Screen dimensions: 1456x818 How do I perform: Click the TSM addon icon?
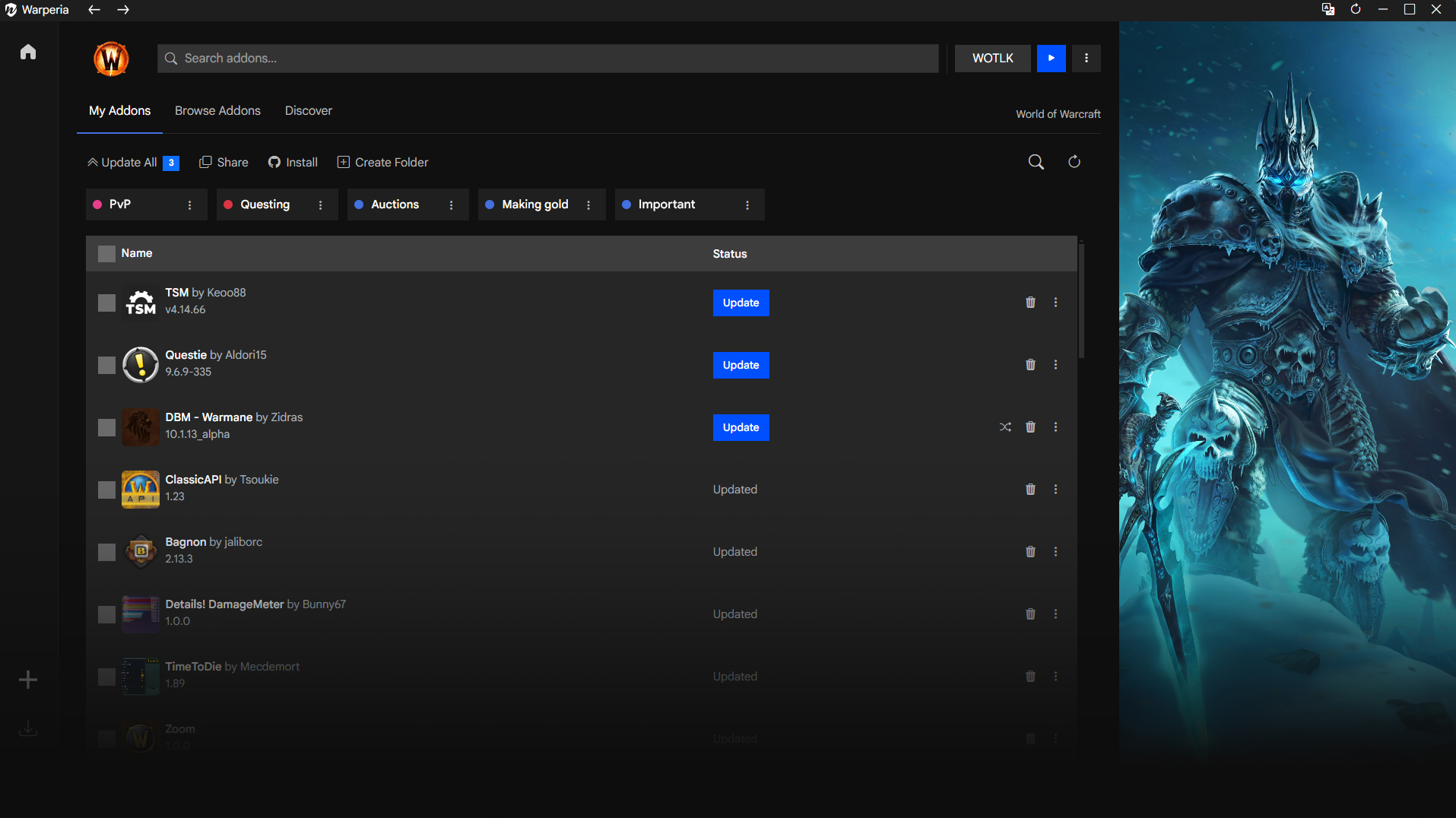[x=141, y=303]
